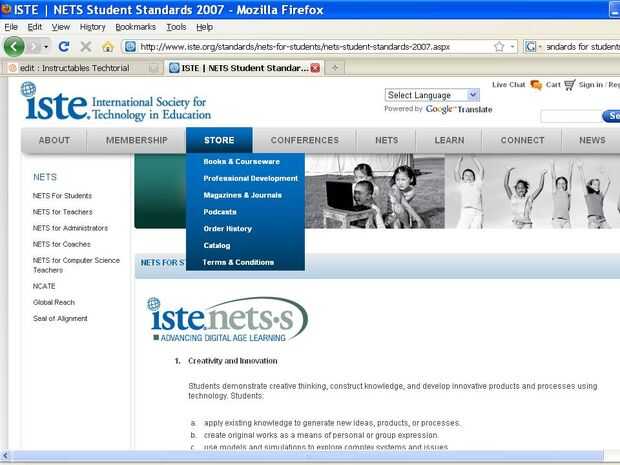Click the left arrow of horizontal scrollbar
The image size is (620, 465).
tap(5, 456)
